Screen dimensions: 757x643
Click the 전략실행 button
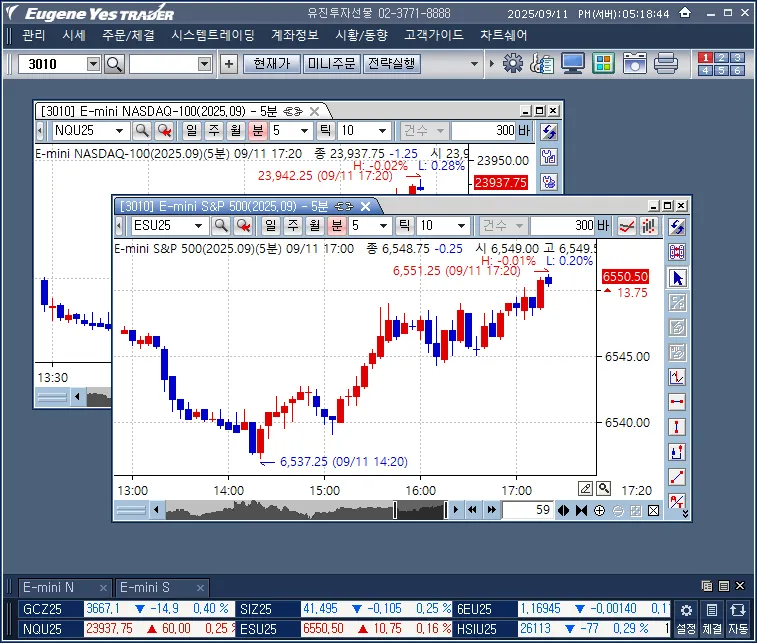[391, 64]
